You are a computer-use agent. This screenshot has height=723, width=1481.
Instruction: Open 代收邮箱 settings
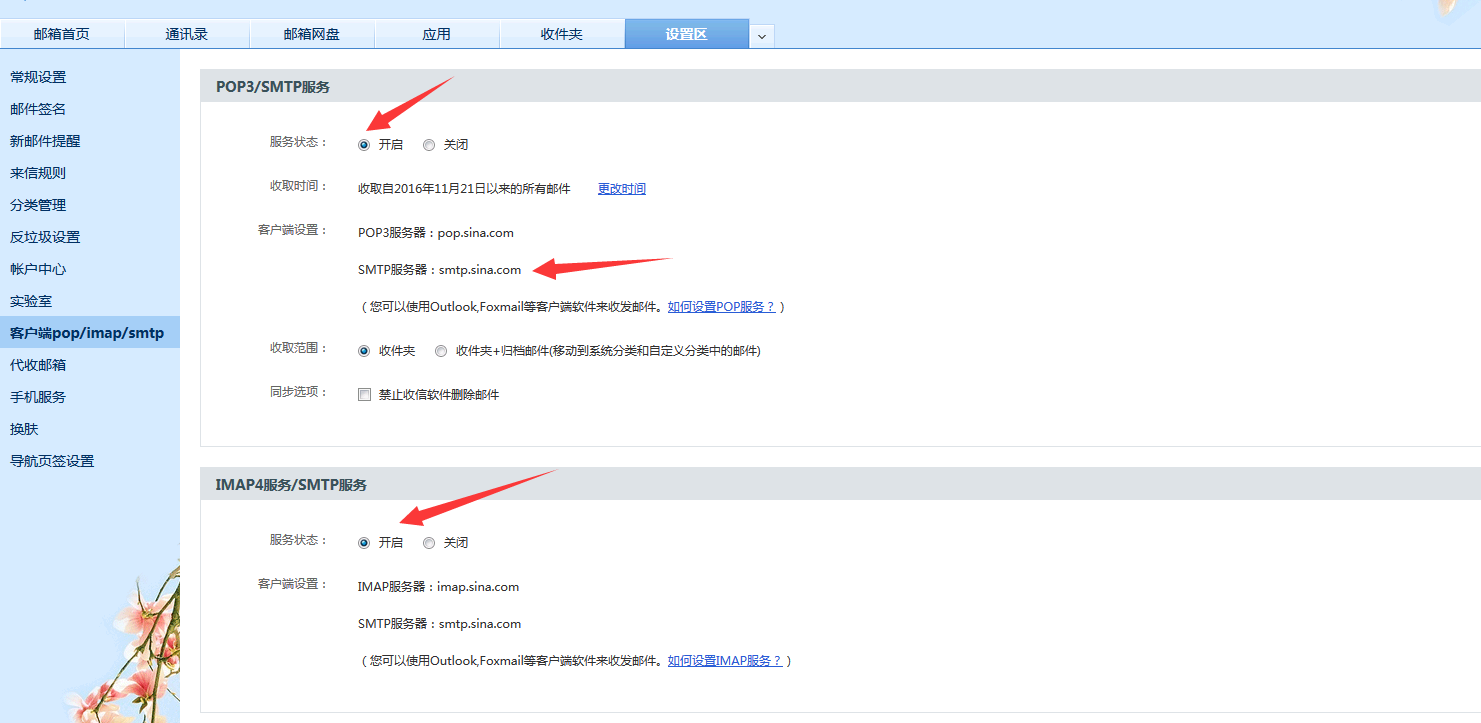38,365
